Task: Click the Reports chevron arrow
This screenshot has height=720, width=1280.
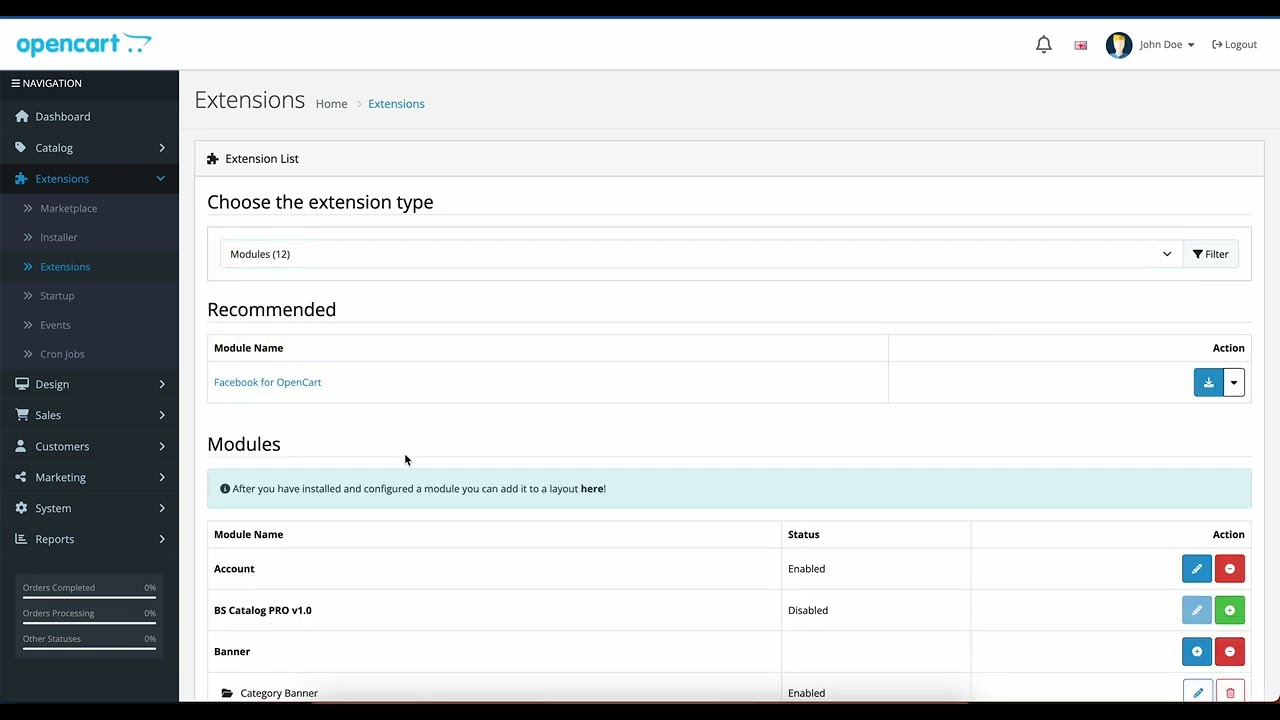Action: pyautogui.click(x=162, y=539)
